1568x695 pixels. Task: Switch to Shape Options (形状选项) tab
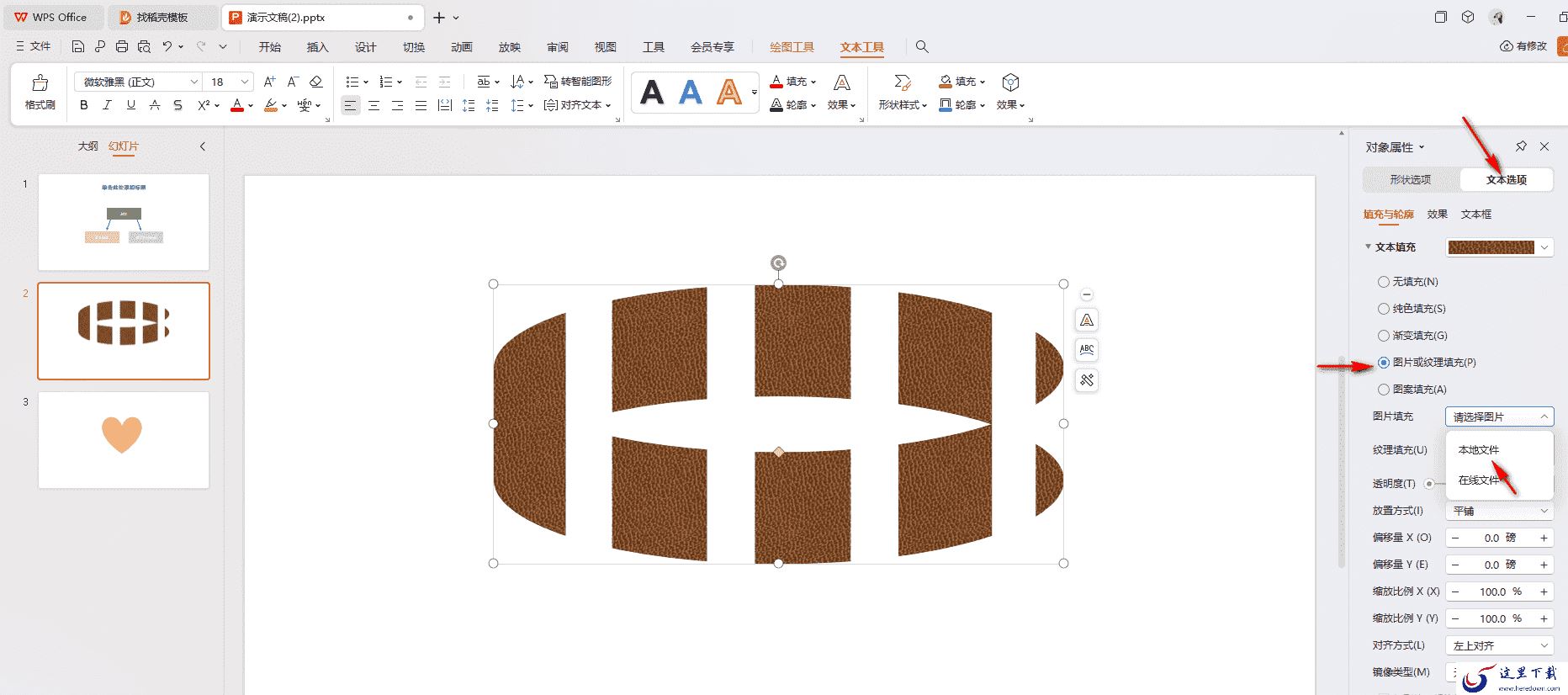coord(1411,179)
